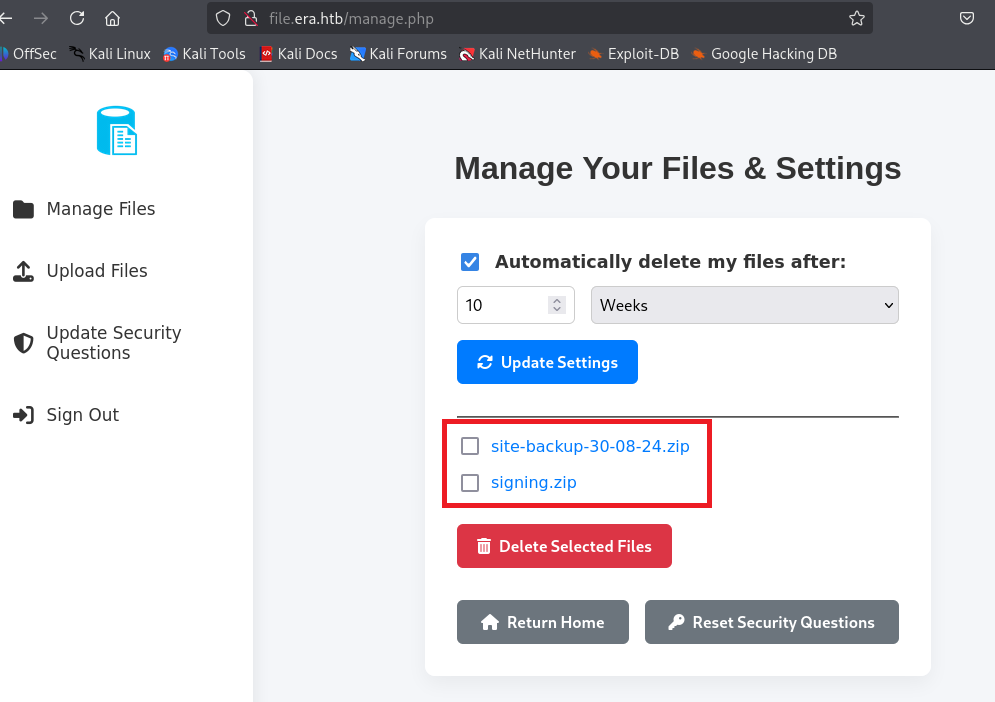
Task: Tick the site-backup-30-08-24.zip checkbox
Action: pos(470,446)
